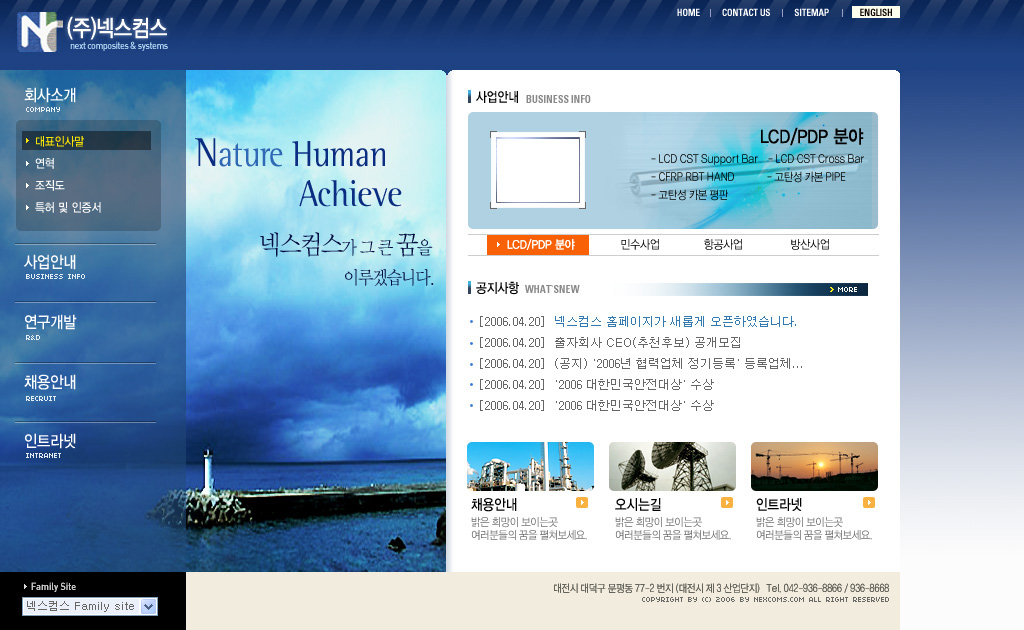Select the LCD/PDP 분야 tab
This screenshot has width=1024, height=630.
coord(538,245)
